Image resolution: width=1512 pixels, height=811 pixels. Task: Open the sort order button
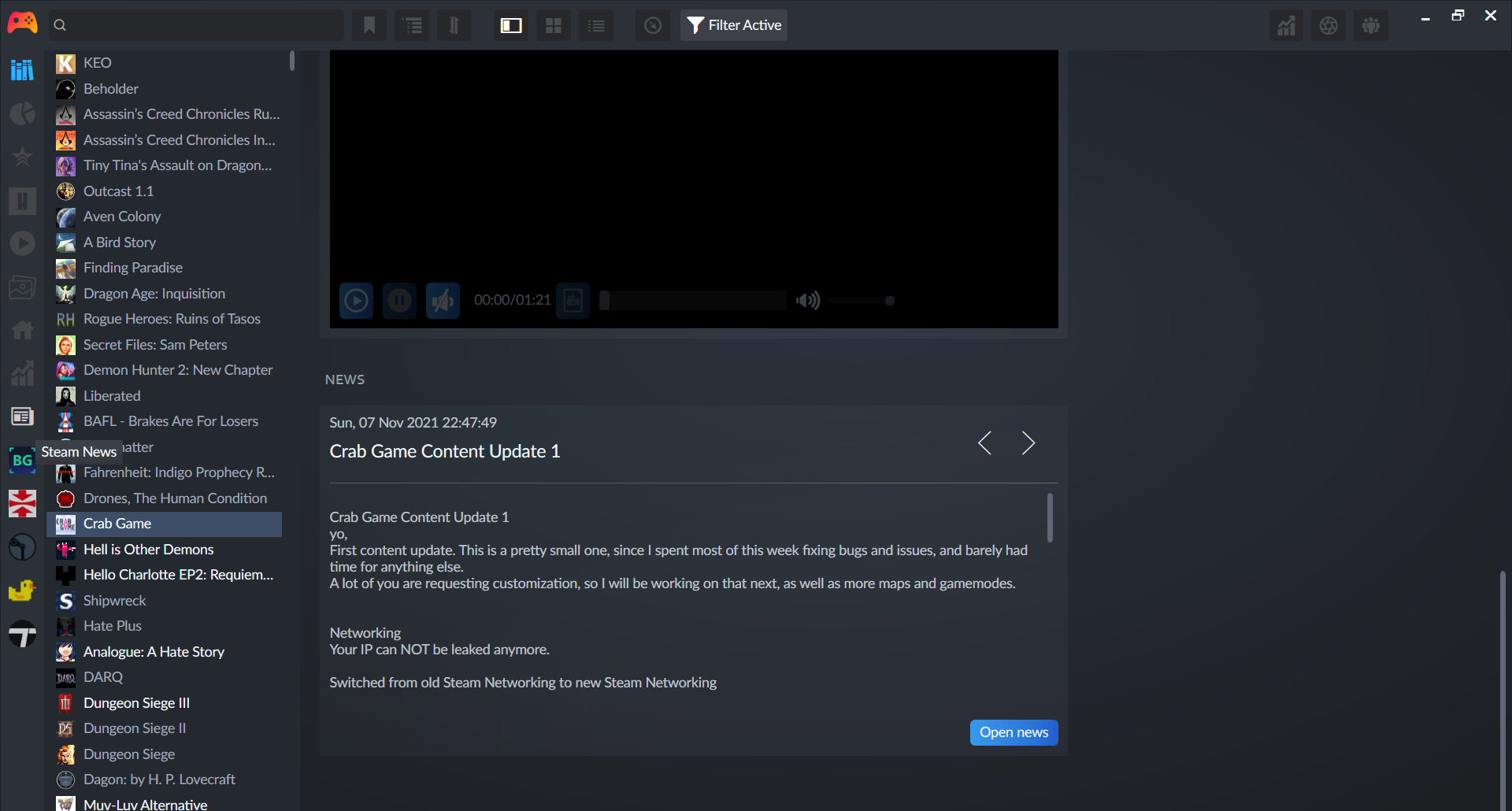[454, 25]
